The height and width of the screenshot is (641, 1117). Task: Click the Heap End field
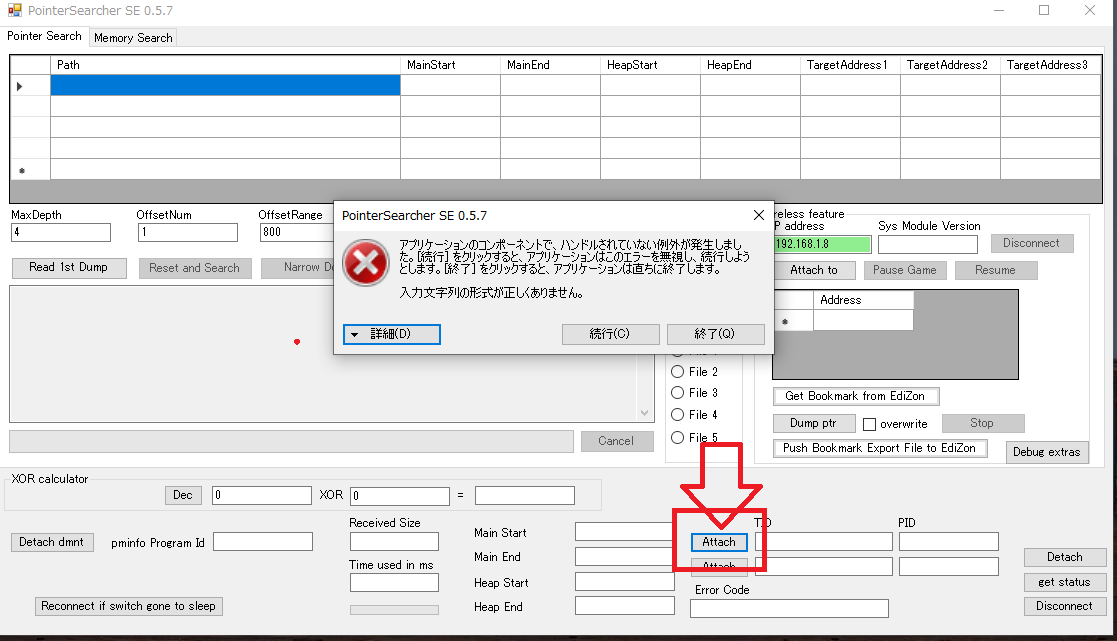(x=625, y=606)
